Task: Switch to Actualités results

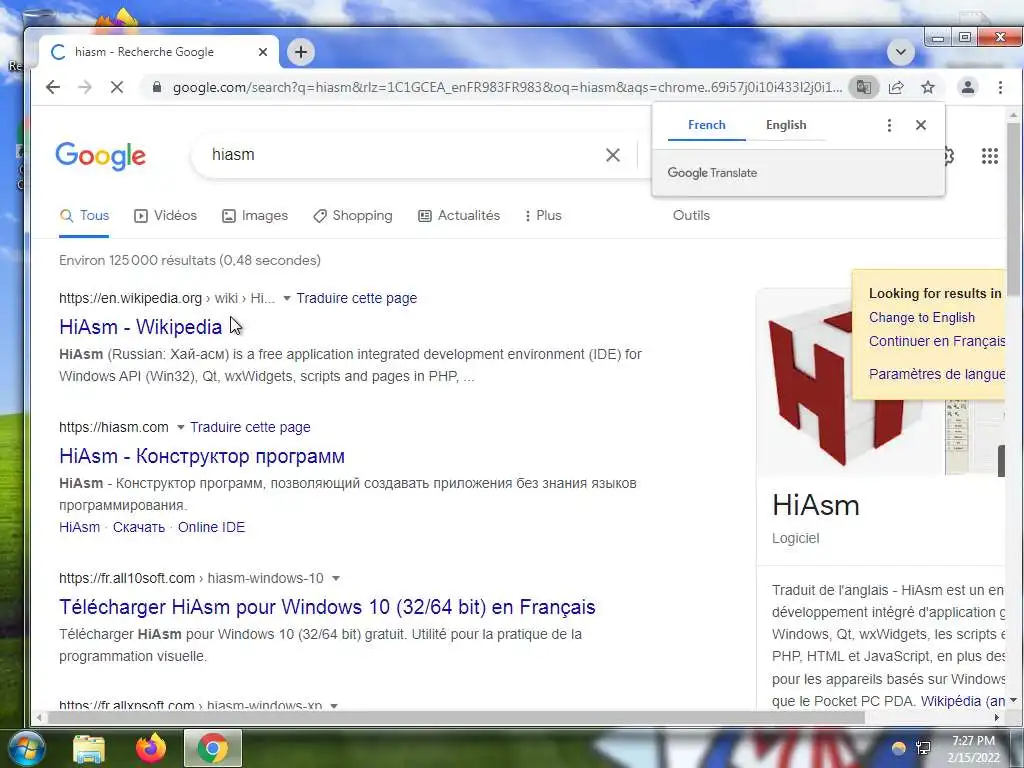Action: pos(459,216)
